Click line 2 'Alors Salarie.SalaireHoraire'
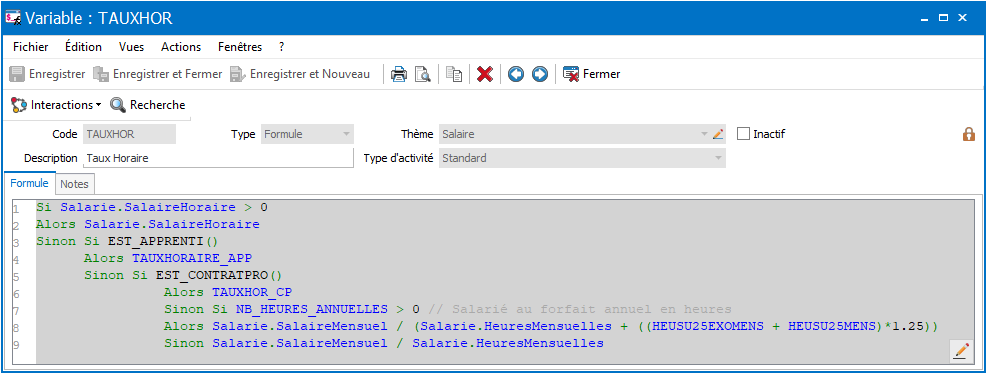The image size is (987, 374). click(x=148, y=224)
